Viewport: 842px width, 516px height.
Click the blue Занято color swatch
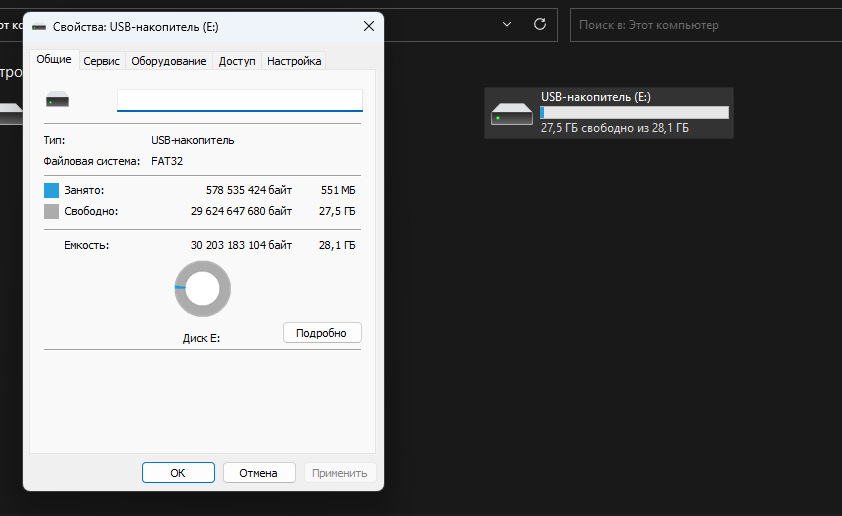[x=52, y=190]
